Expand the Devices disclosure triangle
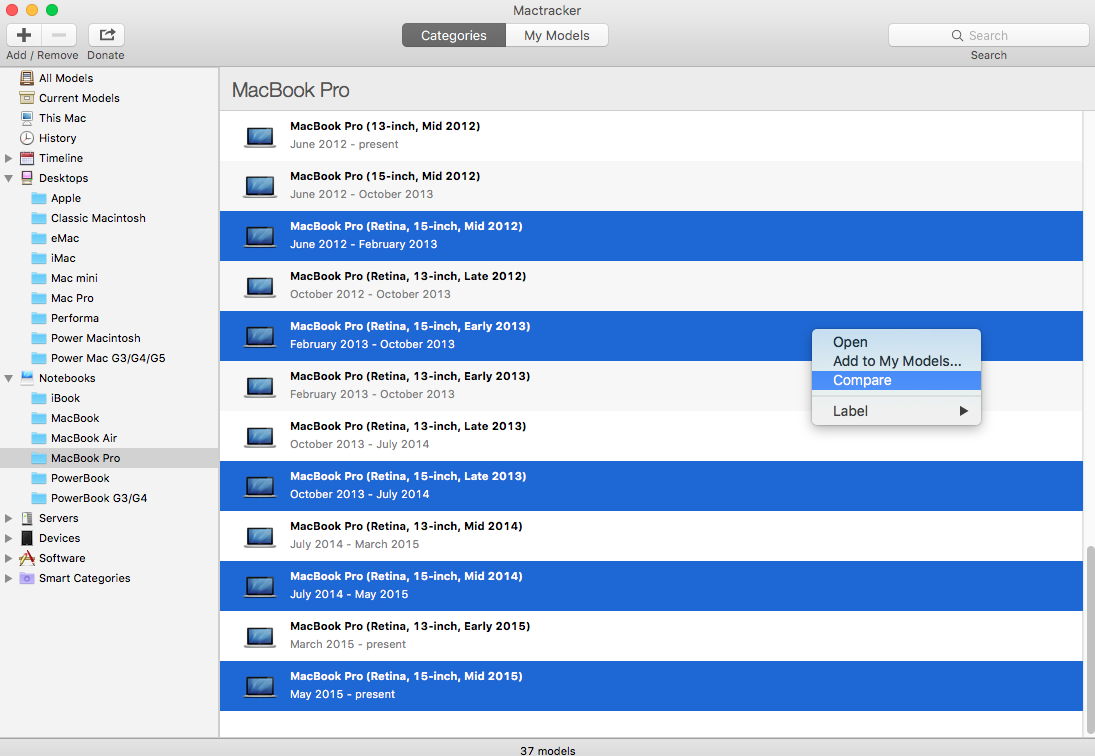 click(x=8, y=538)
